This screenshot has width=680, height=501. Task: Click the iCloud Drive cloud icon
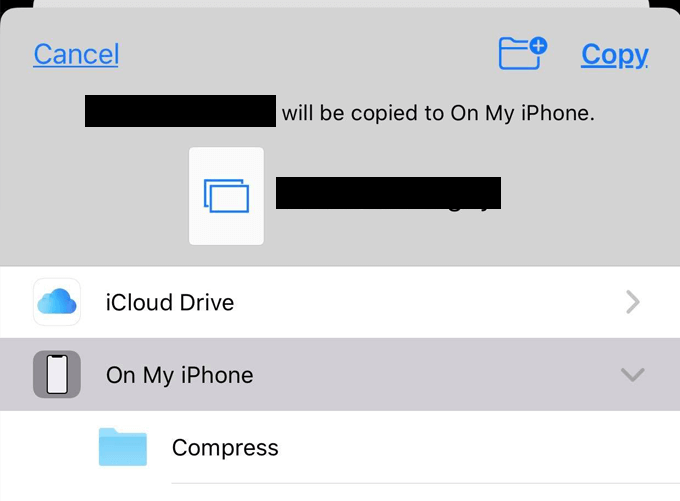[x=57, y=302]
